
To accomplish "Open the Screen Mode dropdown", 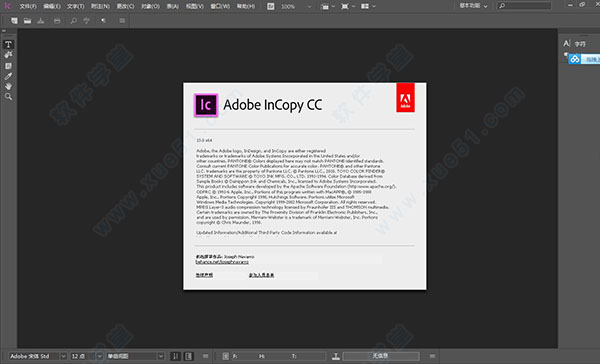I will [x=347, y=7].
